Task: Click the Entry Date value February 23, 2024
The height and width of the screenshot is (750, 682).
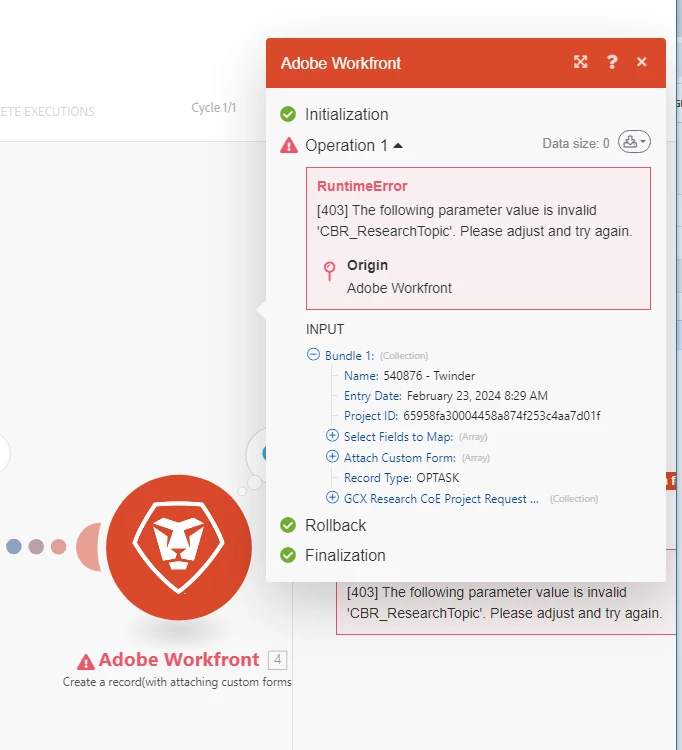Action: click(x=477, y=396)
